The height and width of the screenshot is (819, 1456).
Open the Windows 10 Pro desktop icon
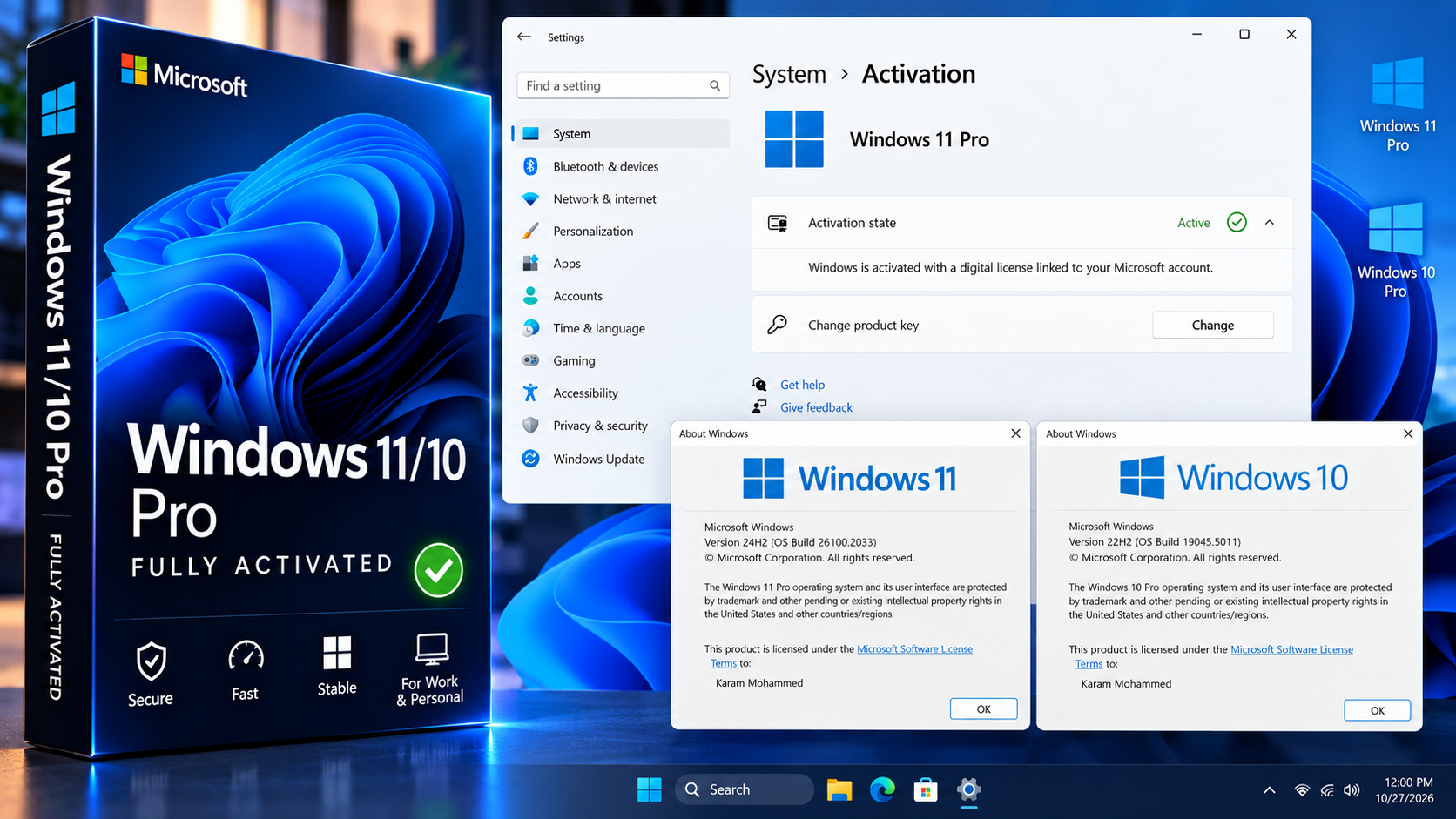tap(1396, 251)
